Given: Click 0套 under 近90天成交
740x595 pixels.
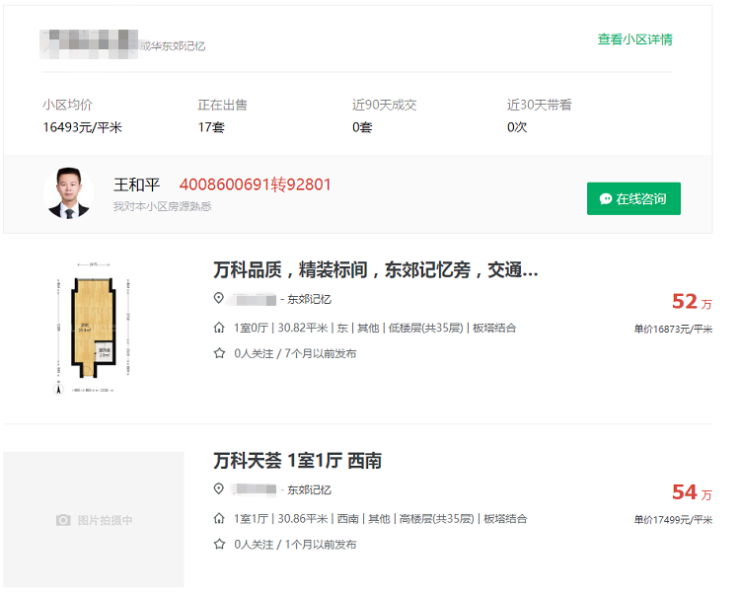Looking at the screenshot, I should [x=362, y=127].
